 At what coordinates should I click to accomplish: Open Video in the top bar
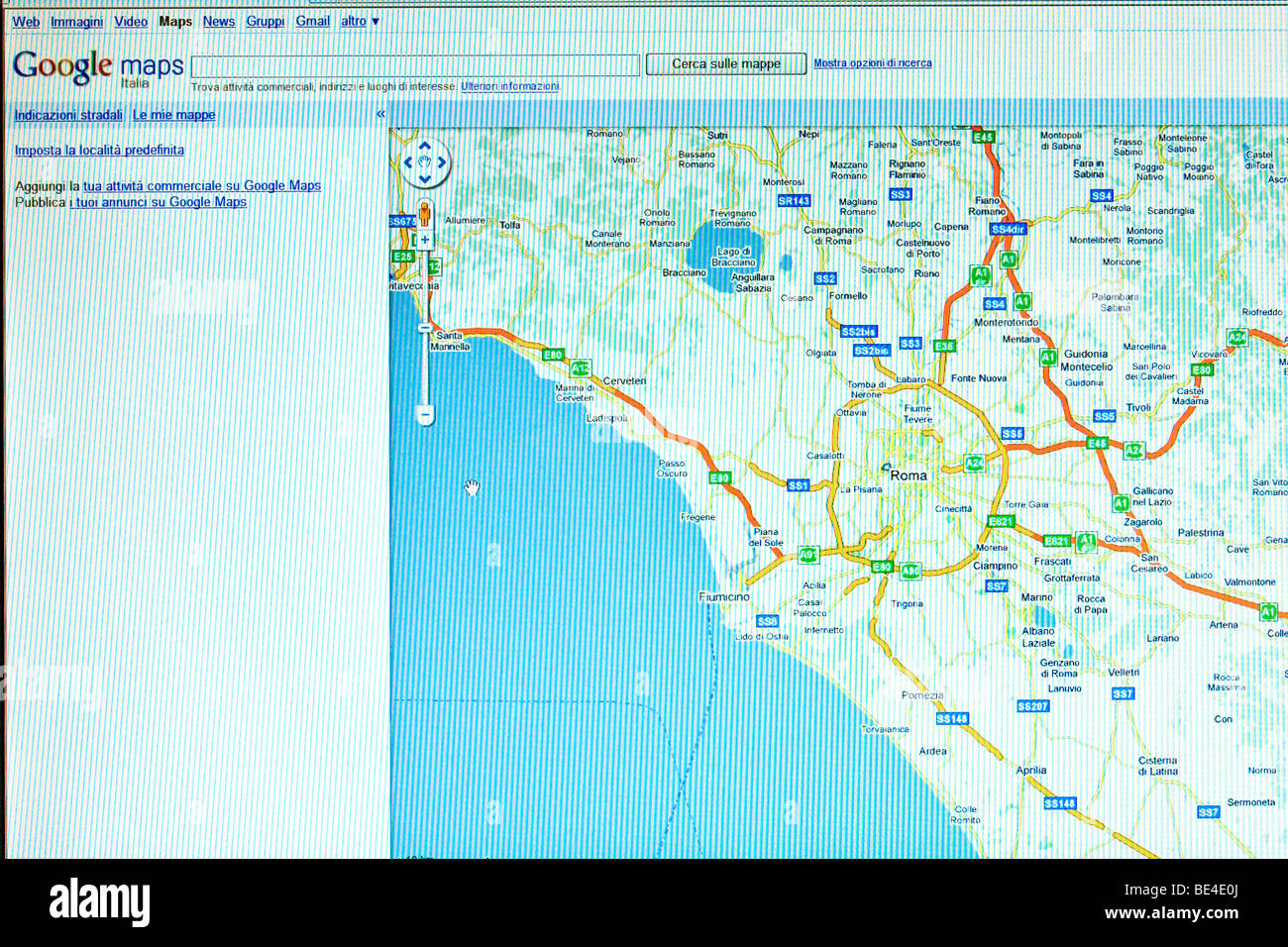tap(131, 22)
